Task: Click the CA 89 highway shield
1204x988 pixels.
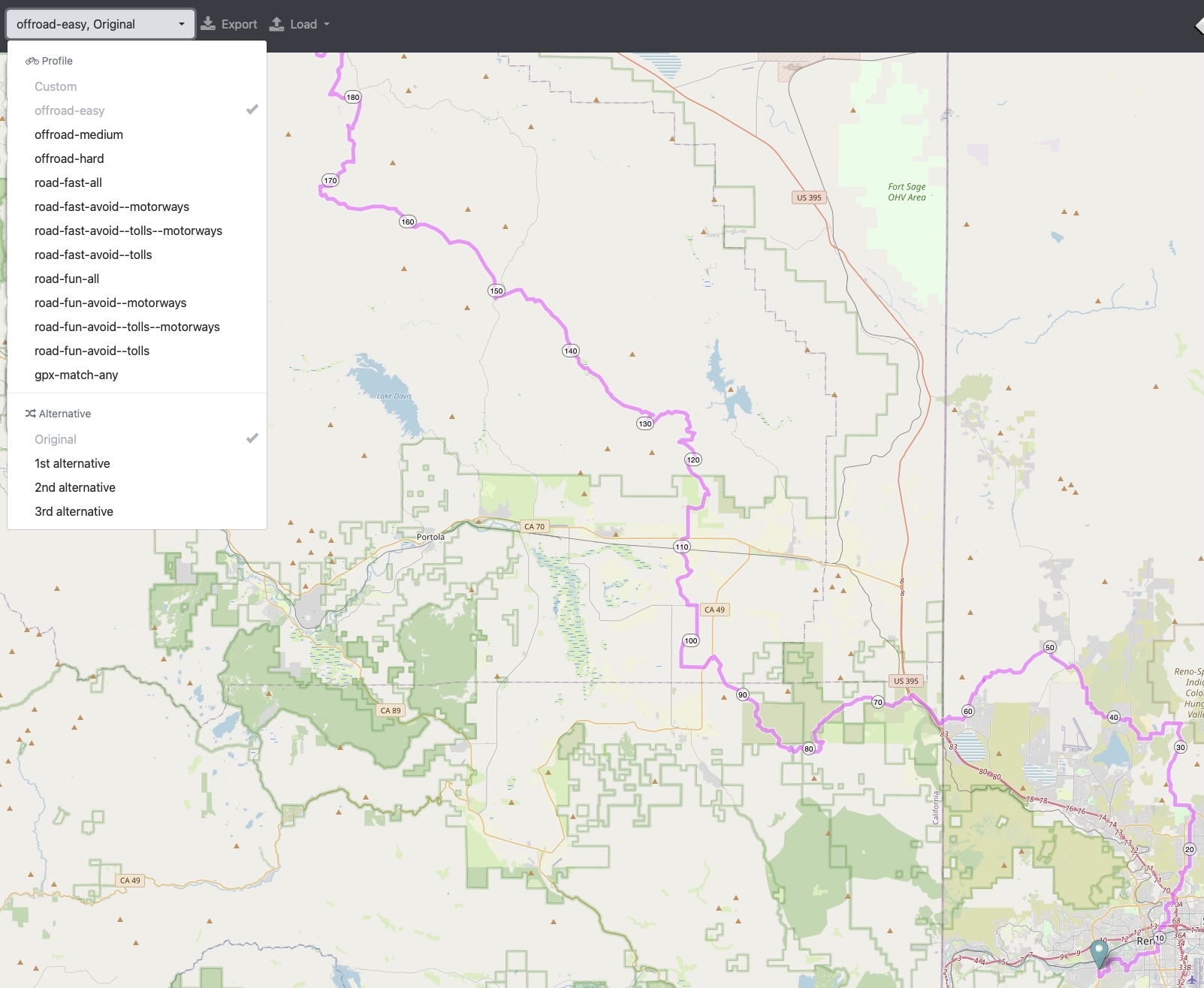Action: click(x=391, y=710)
